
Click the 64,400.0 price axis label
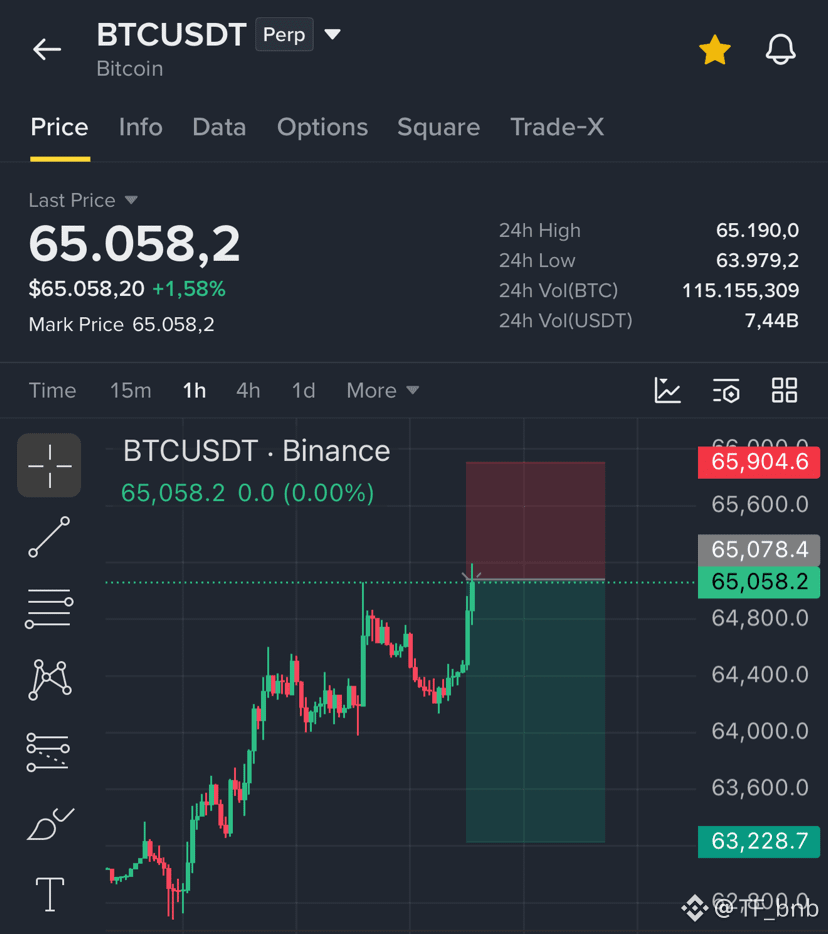760,675
